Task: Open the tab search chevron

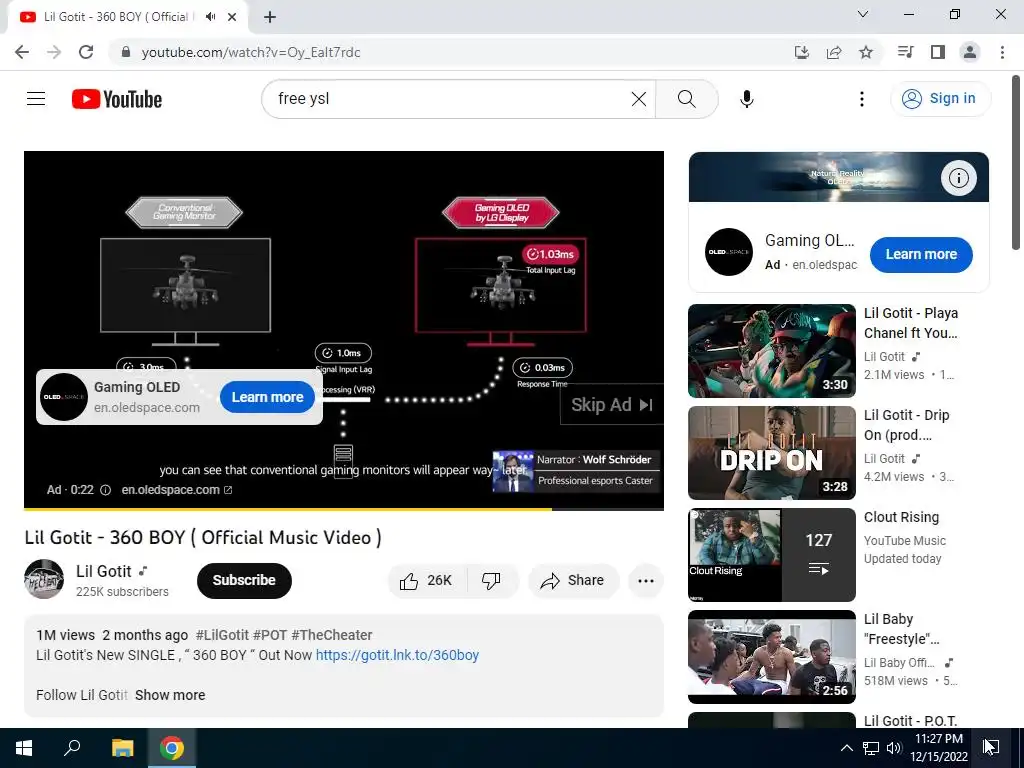Action: [863, 14]
